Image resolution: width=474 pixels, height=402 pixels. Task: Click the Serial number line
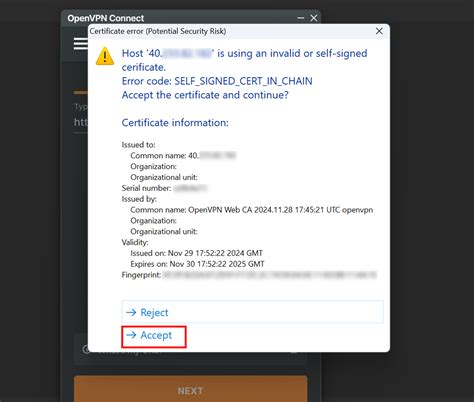(165, 188)
